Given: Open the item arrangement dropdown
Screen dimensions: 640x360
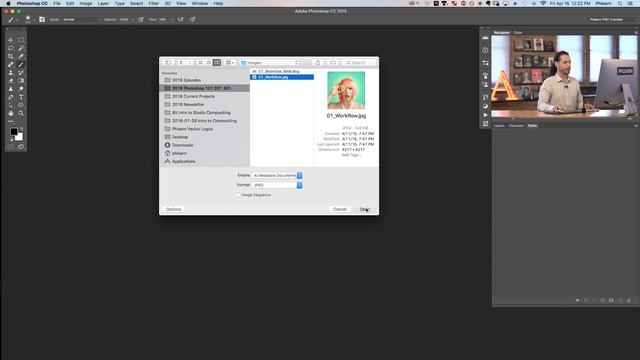Looking at the screenshot, I should click(x=230, y=62).
